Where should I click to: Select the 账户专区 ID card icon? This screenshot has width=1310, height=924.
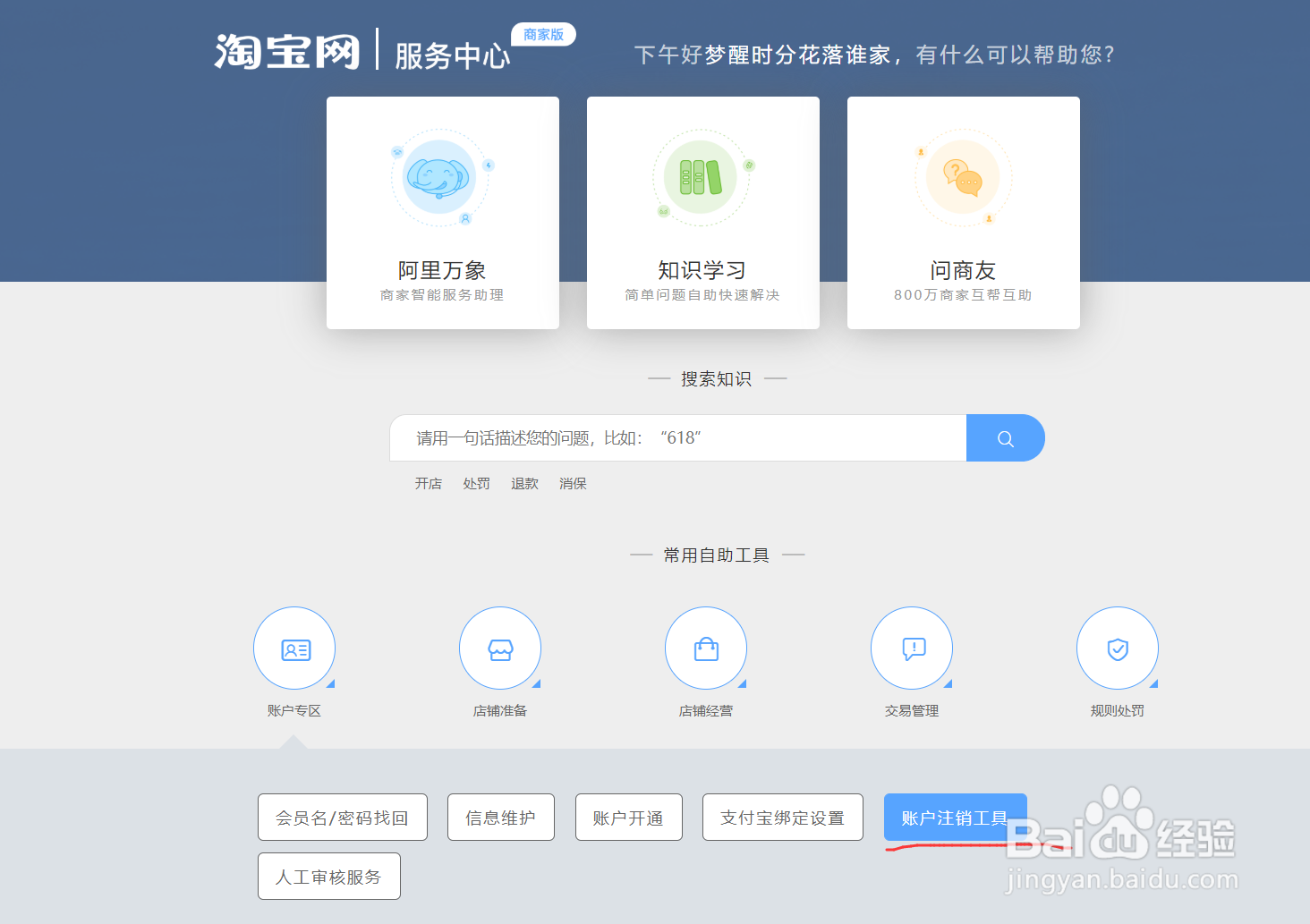294,648
